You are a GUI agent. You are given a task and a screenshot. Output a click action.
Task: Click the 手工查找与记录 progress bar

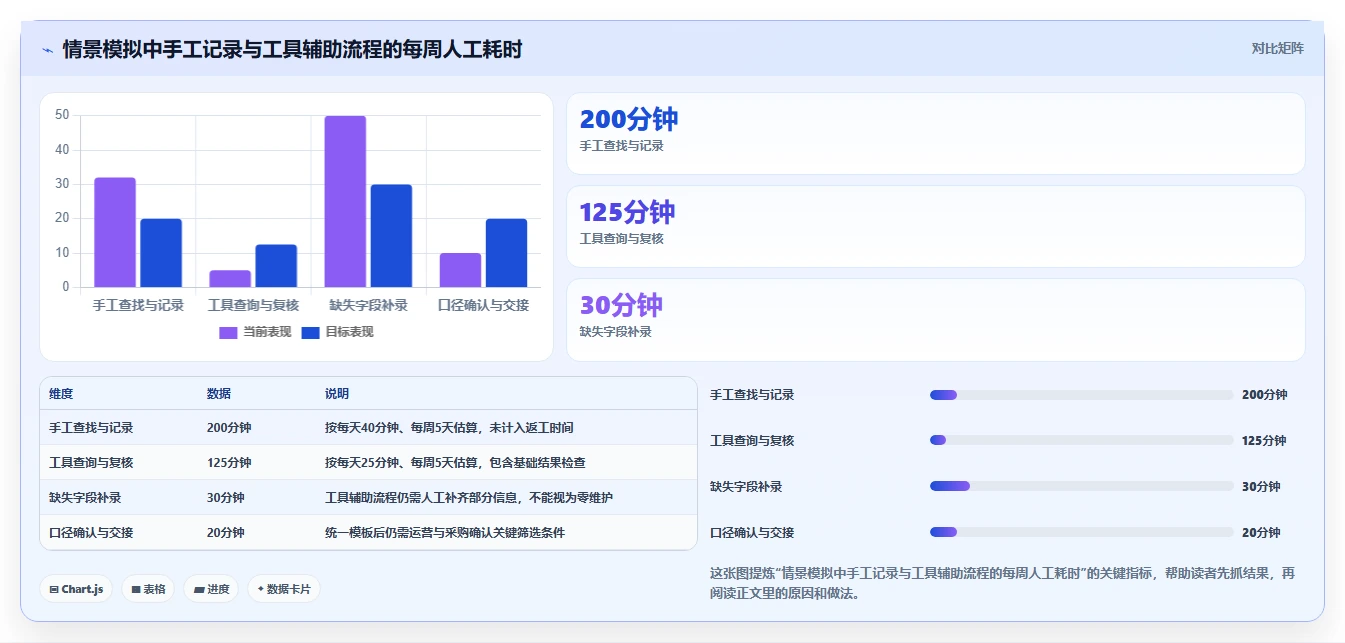point(1081,395)
